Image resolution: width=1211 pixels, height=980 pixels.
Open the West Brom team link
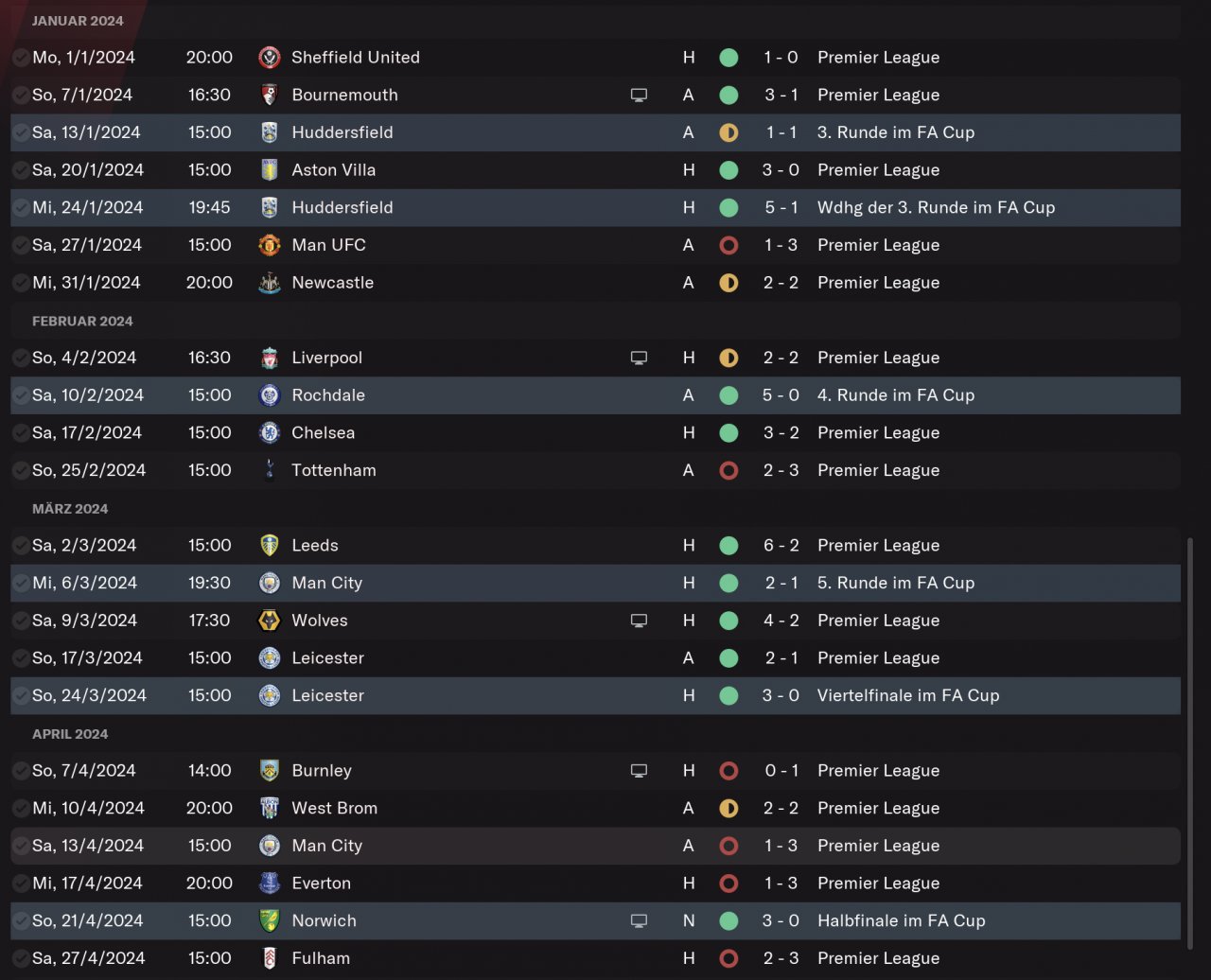tap(334, 808)
